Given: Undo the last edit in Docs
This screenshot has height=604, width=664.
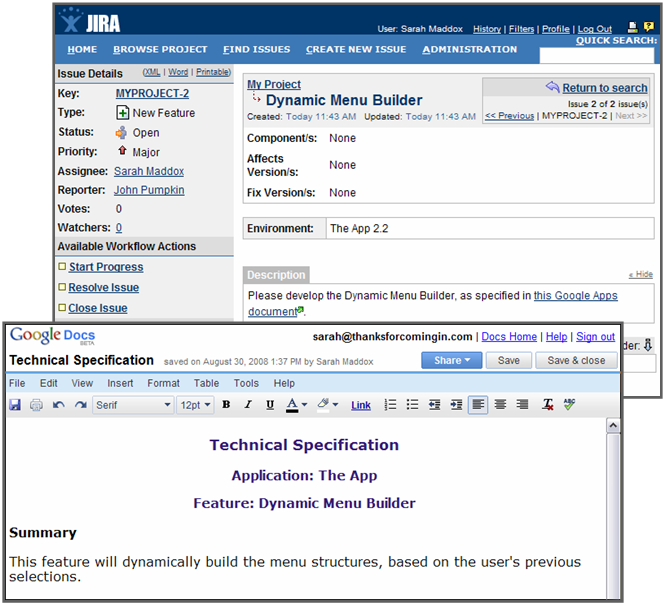Looking at the screenshot, I should point(58,405).
